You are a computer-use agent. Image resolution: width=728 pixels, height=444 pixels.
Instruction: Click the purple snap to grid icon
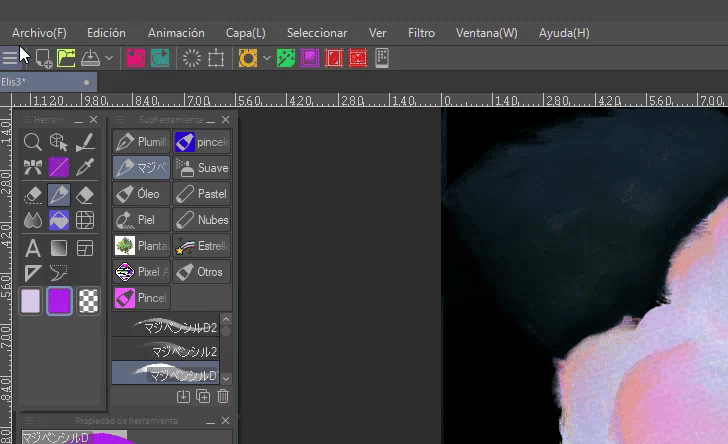(x=310, y=58)
